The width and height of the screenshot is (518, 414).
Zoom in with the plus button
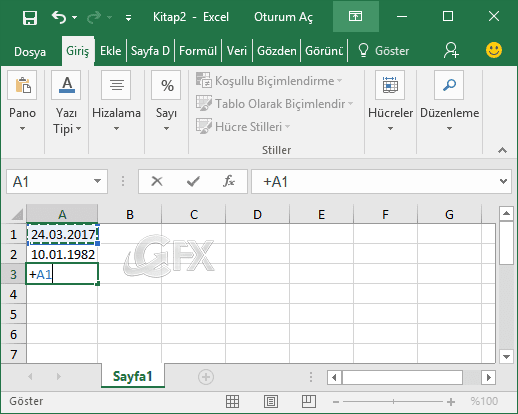coord(451,402)
